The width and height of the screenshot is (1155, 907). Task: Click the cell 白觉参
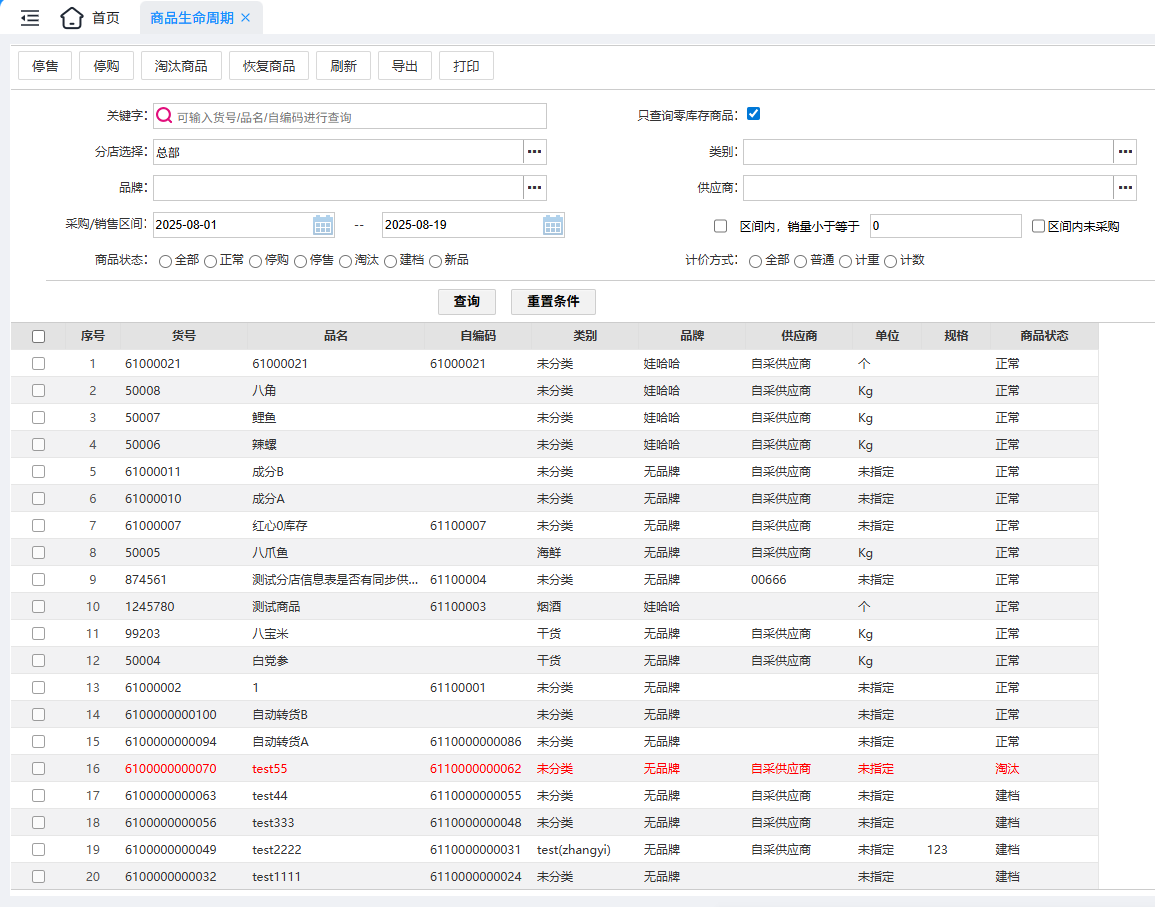(x=270, y=661)
